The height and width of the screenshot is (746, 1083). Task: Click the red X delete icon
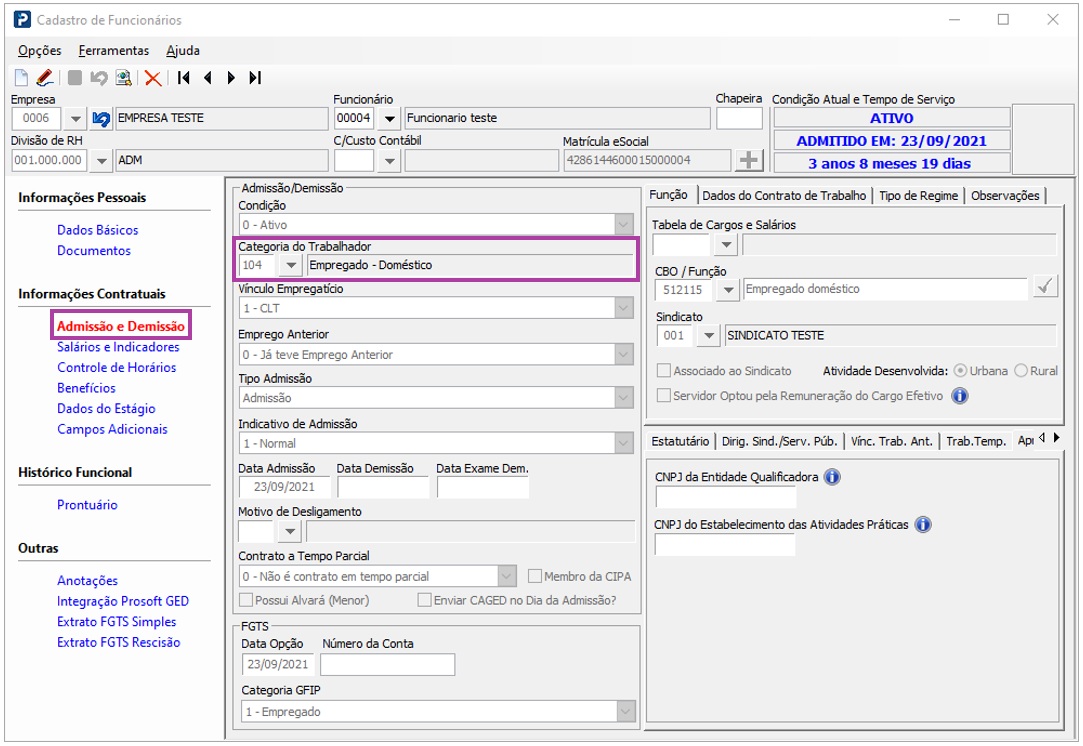click(153, 78)
